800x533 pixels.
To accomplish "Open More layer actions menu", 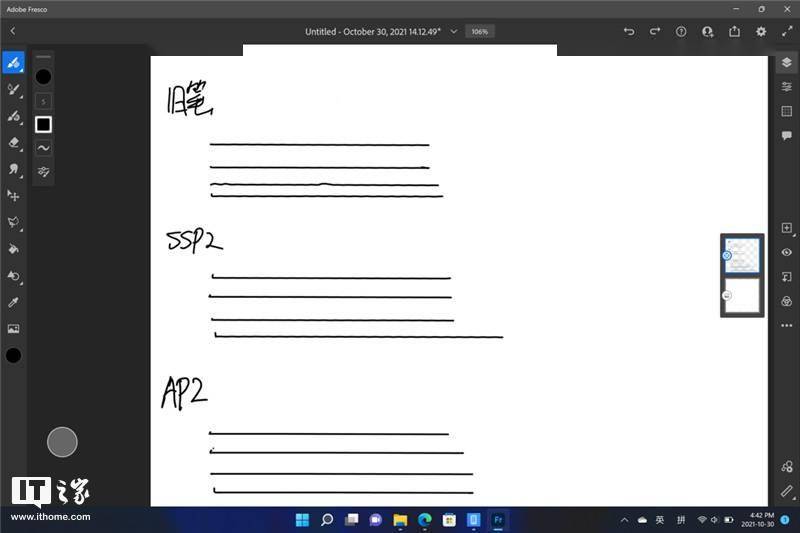I will point(786,325).
